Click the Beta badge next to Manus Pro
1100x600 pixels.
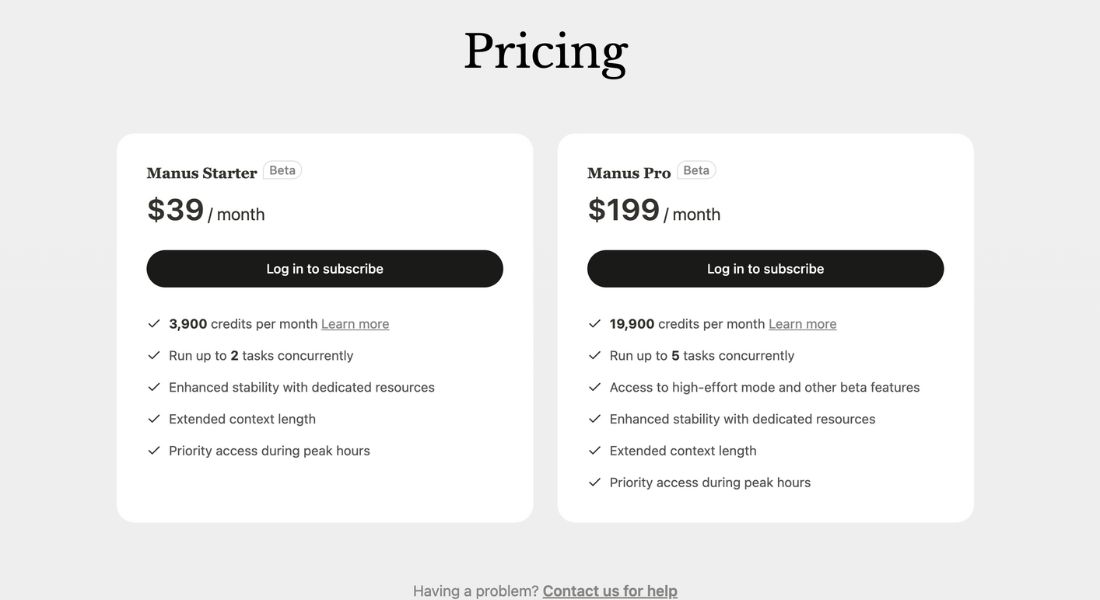tap(696, 171)
